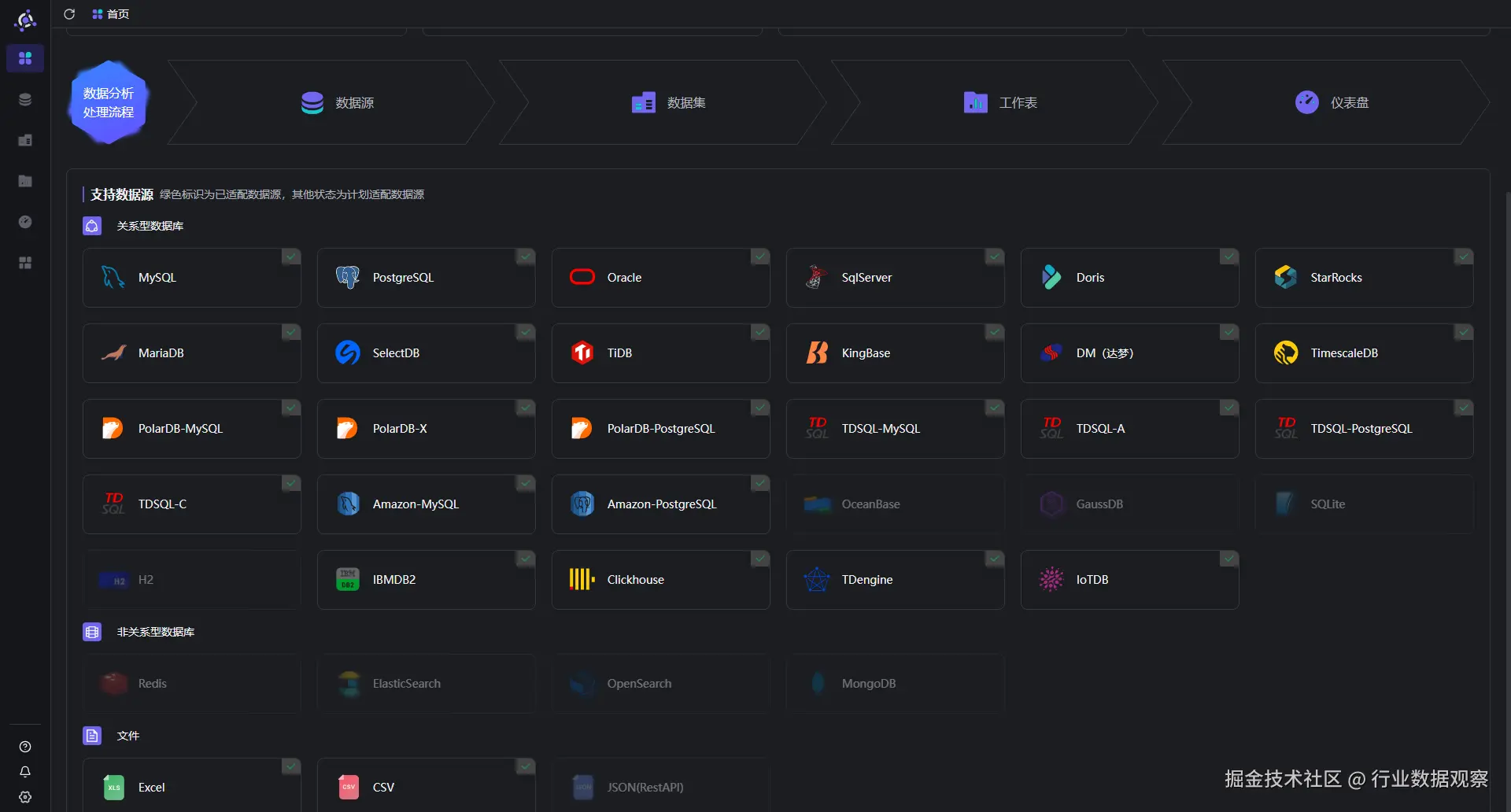Click the KingBase orange logo icon
Image resolution: width=1511 pixels, height=812 pixels.
817,352
